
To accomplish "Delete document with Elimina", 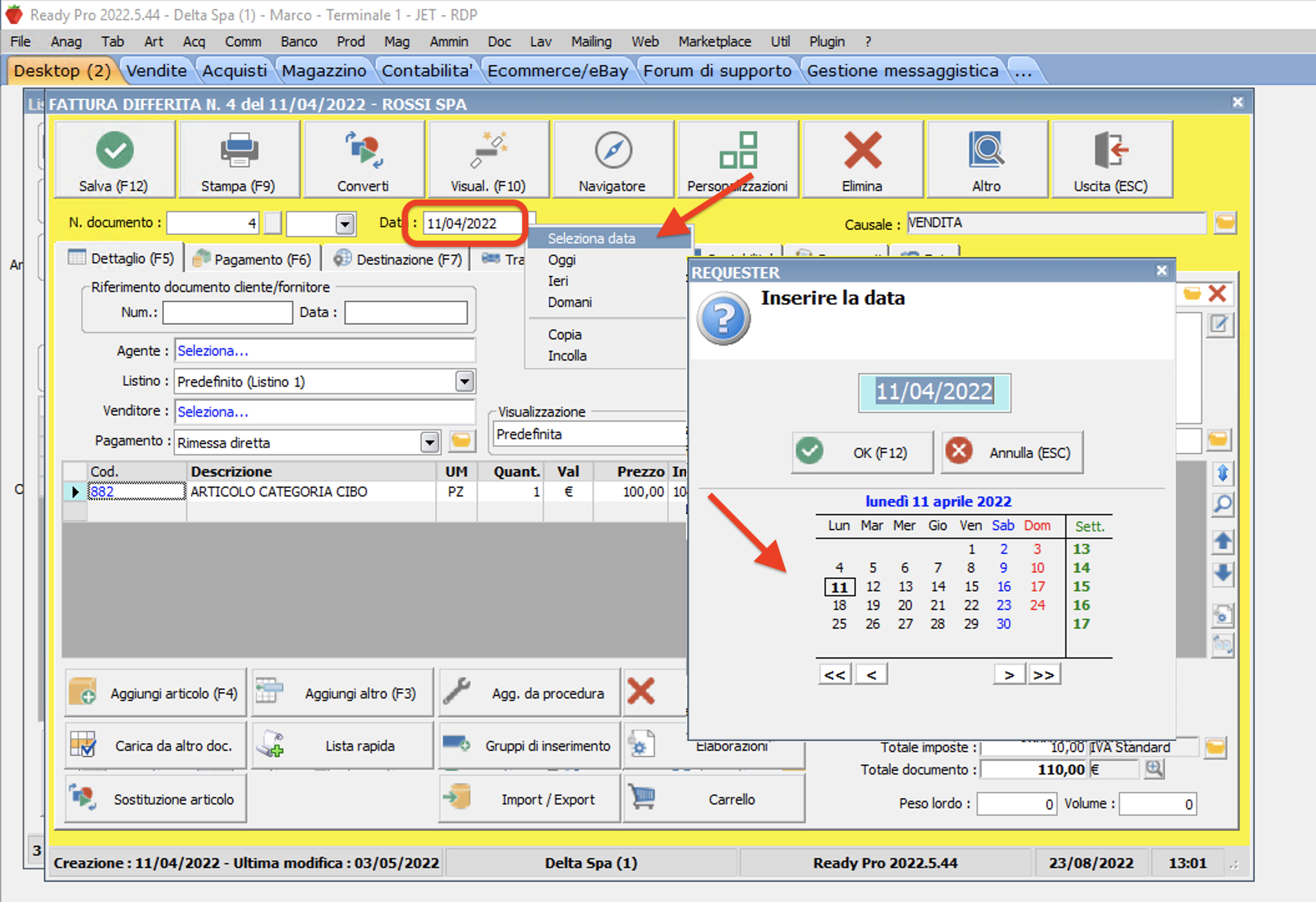I will (x=862, y=160).
